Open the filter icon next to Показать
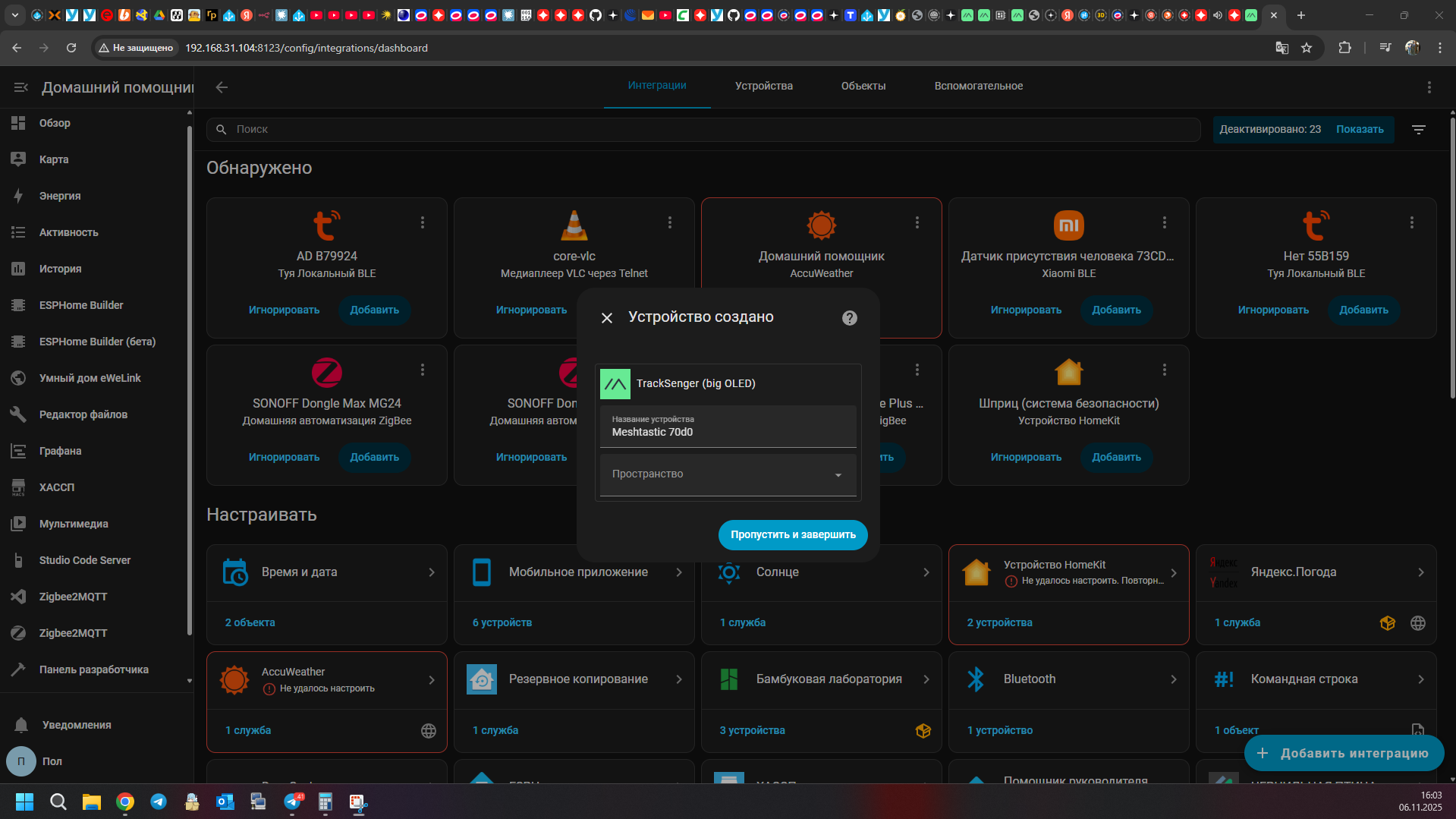Viewport: 1456px width, 819px height. pyautogui.click(x=1418, y=130)
